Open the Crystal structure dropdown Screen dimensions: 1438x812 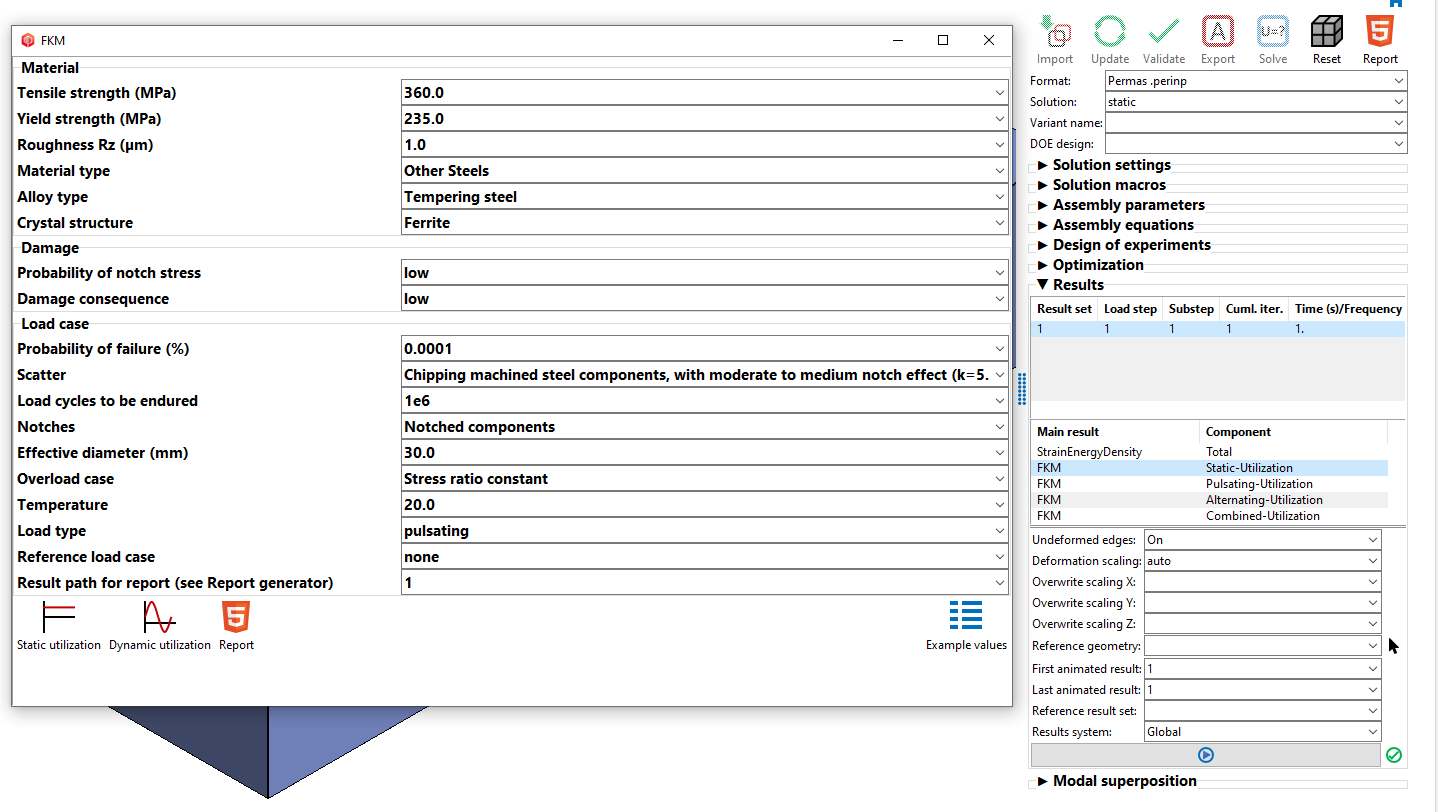1000,223
